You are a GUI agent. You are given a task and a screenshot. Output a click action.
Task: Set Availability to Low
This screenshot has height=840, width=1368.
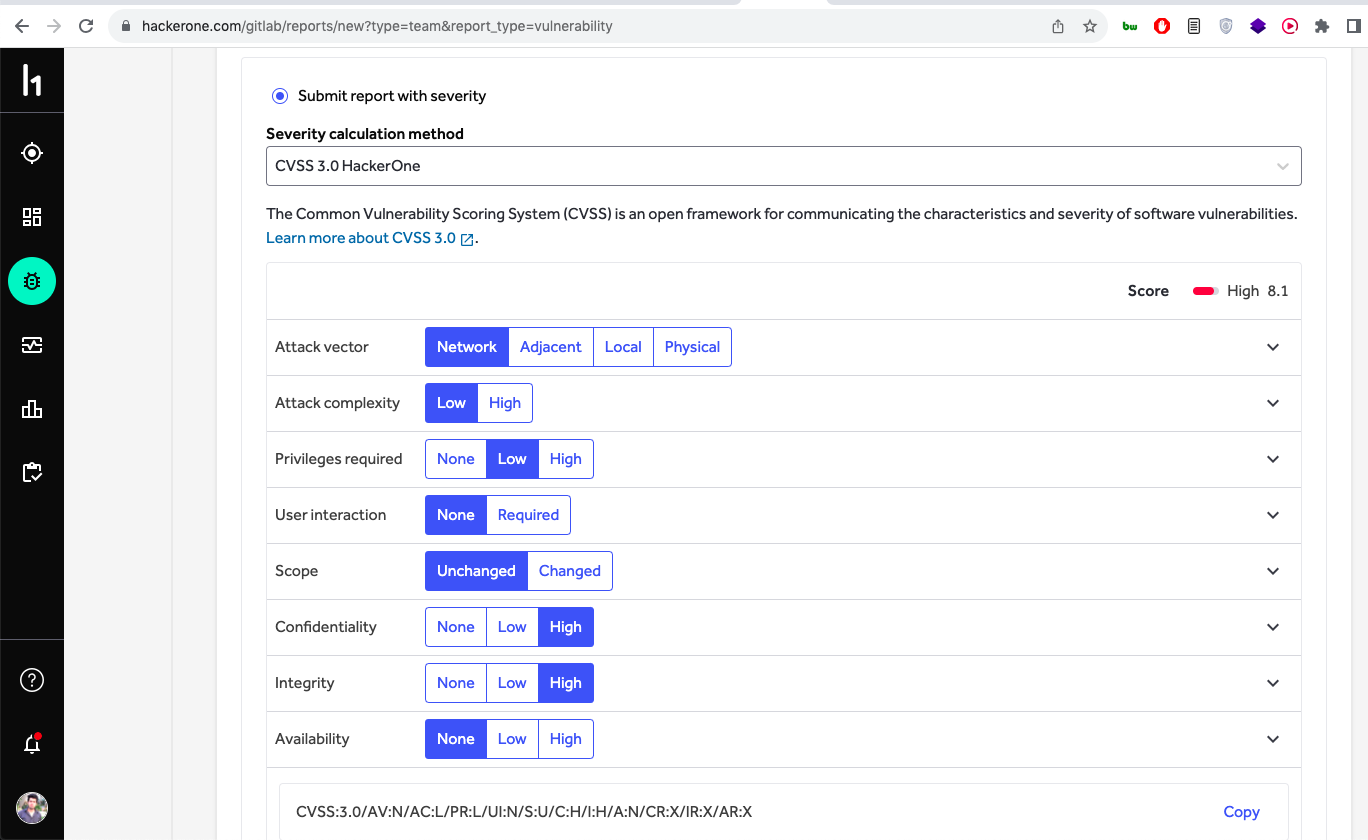[x=512, y=739]
